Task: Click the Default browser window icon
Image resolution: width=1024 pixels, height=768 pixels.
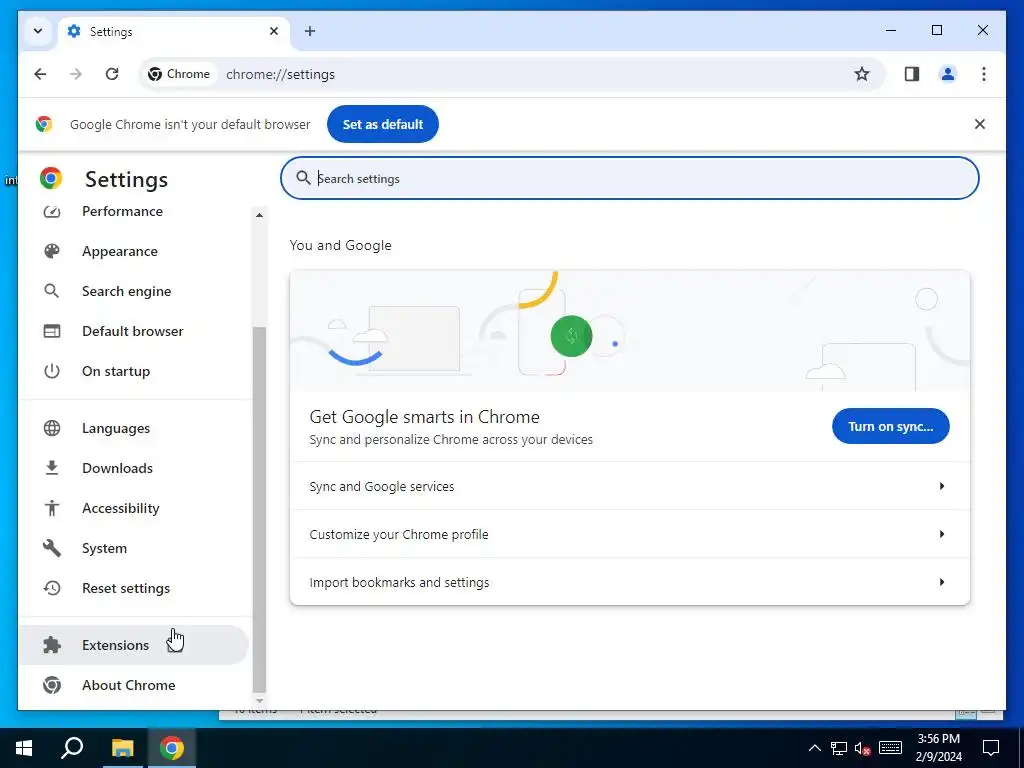Action: click(x=52, y=331)
